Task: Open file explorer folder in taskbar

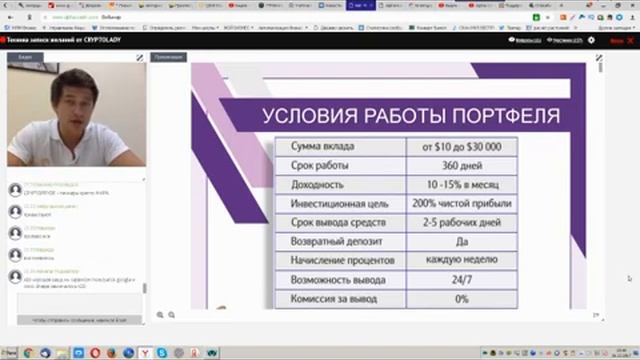Action: tap(62, 353)
